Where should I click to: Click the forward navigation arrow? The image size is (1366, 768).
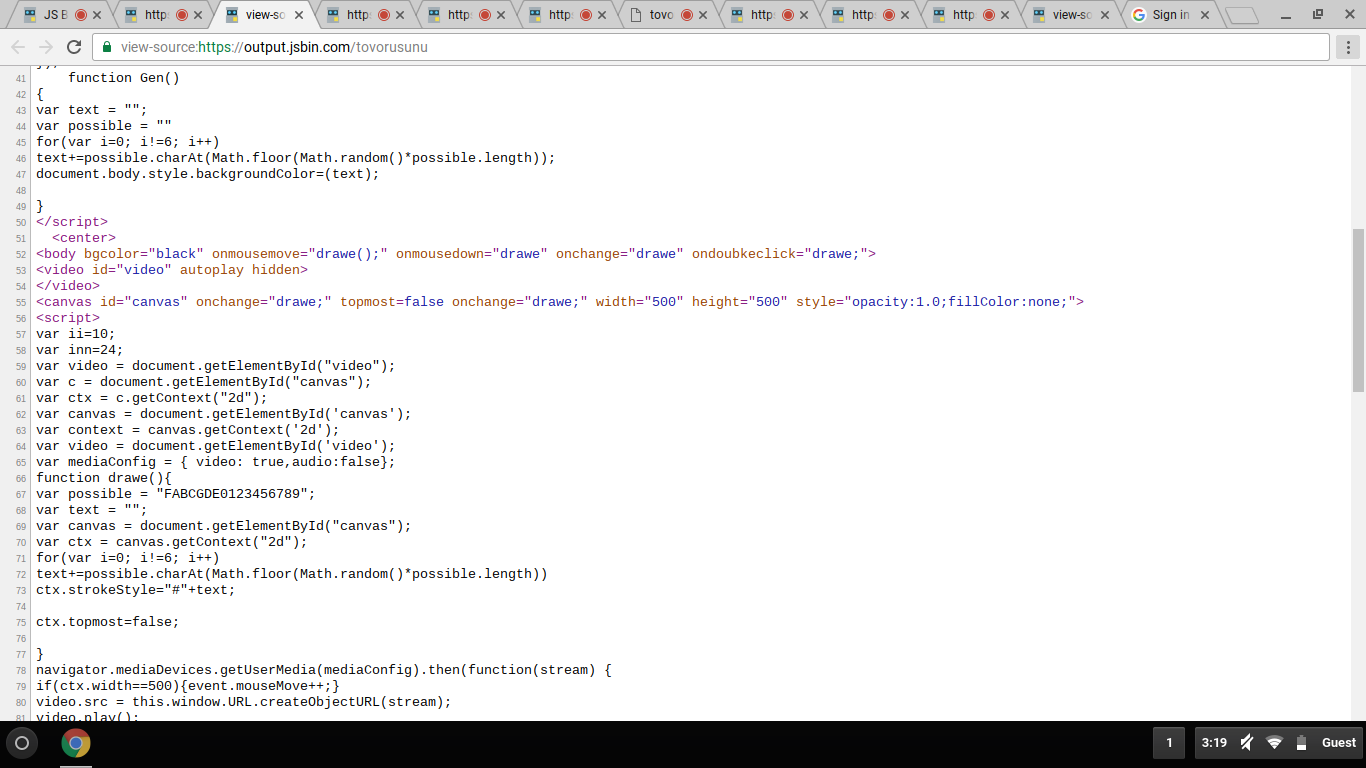coord(46,47)
